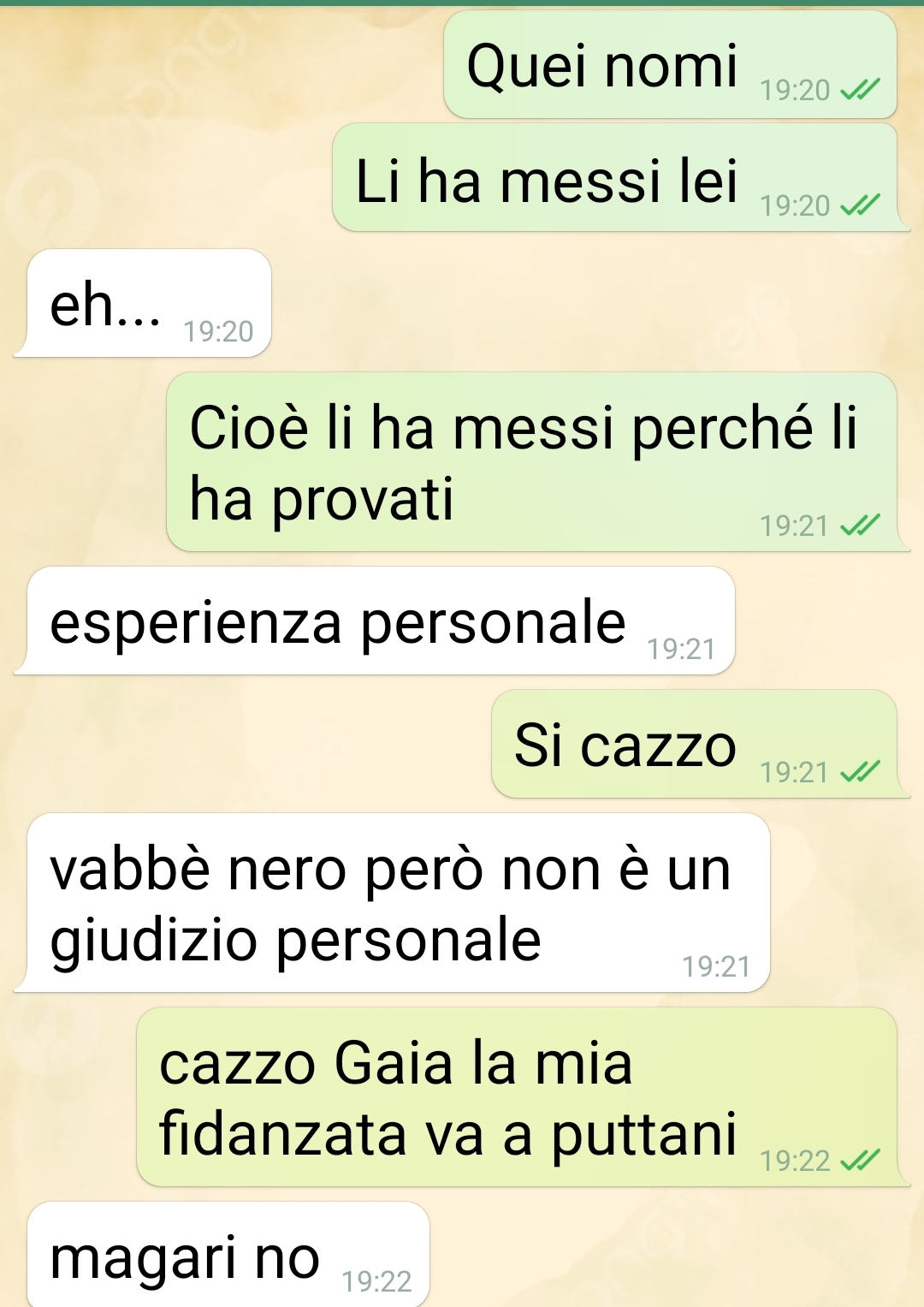
Task: Tap the 19:21 timestamp on 'esperienza personale'
Action: (x=681, y=649)
